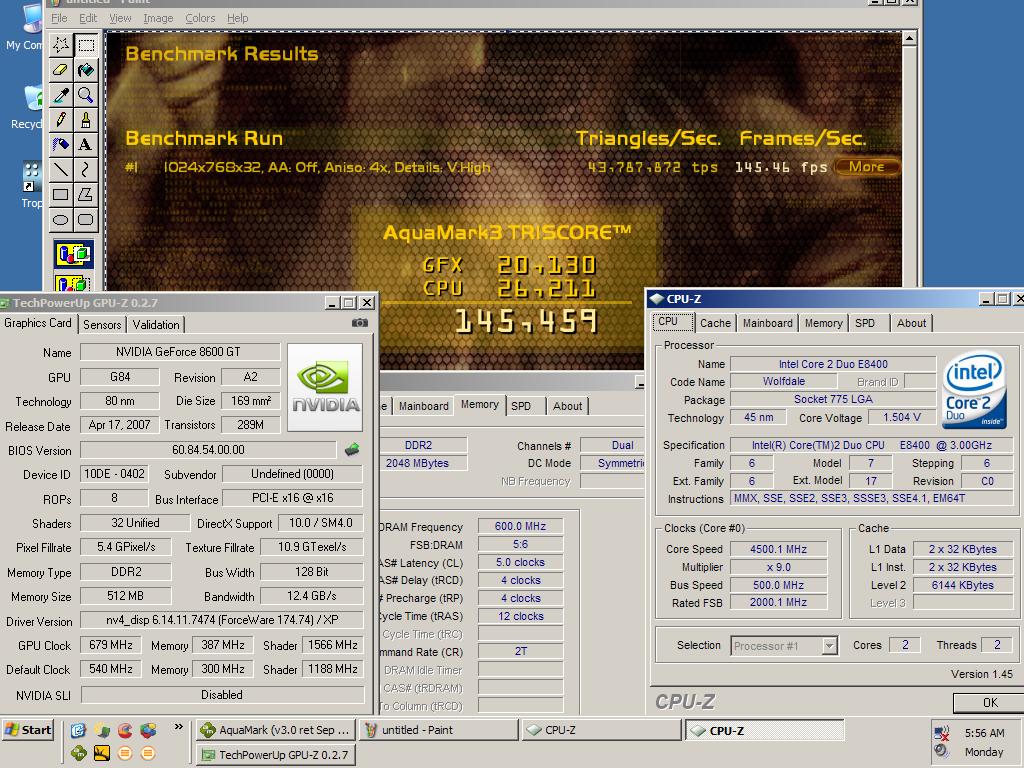Select the Brush tool in Paint
This screenshot has width=1024, height=768.
click(x=86, y=120)
